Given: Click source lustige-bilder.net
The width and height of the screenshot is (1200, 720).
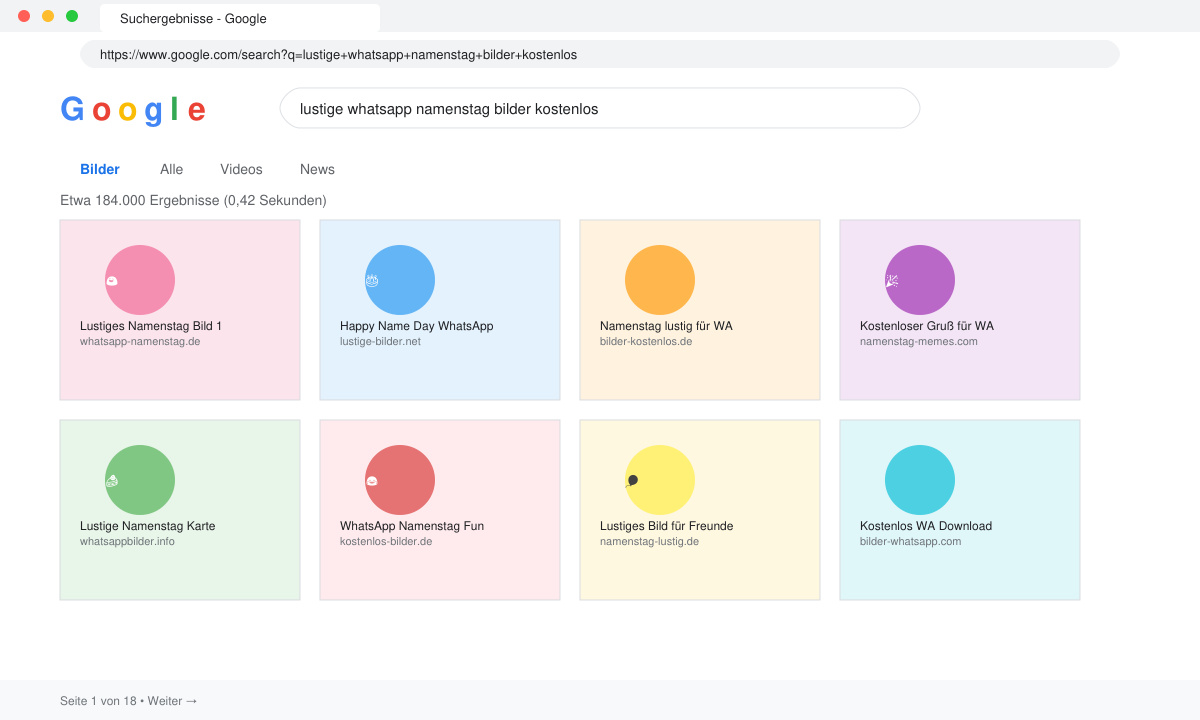Looking at the screenshot, I should pos(380,341).
